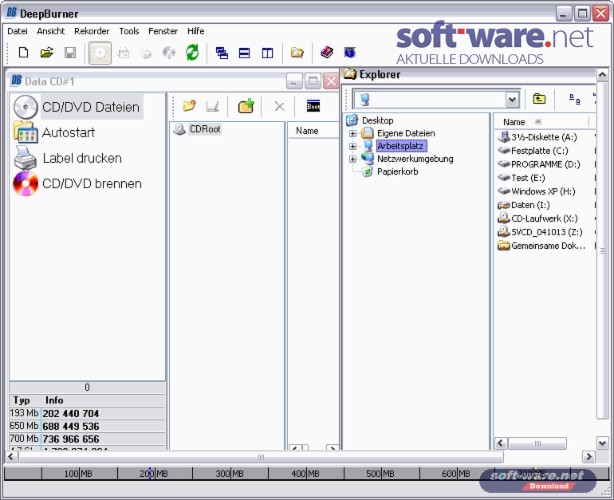
Task: Click the Save floppy disk icon
Action: [x=70, y=52]
